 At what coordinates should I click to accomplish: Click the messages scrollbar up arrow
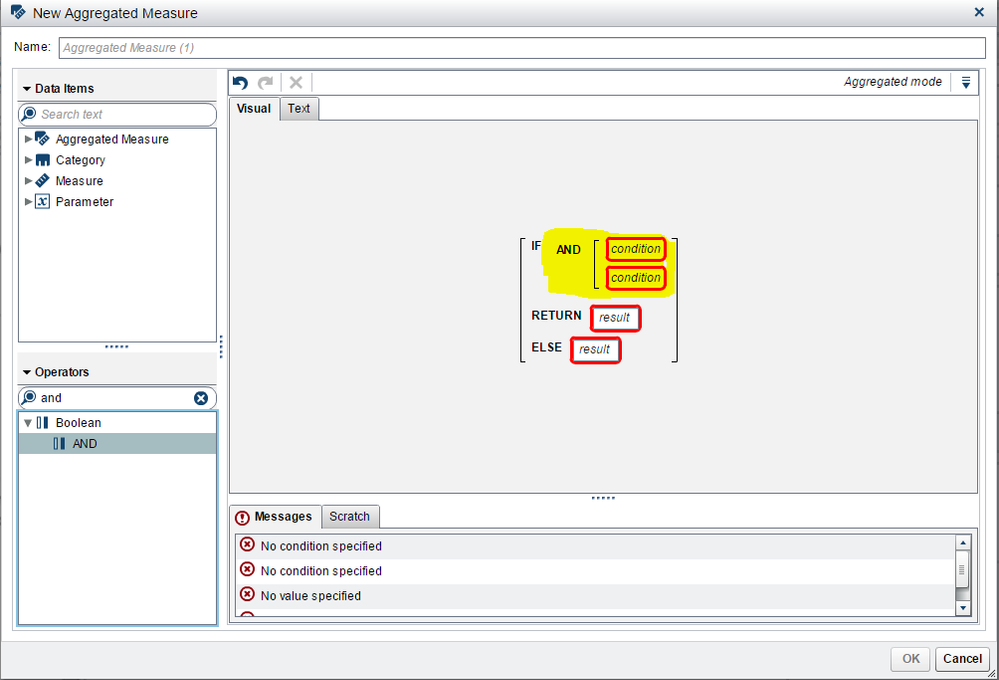(963, 543)
